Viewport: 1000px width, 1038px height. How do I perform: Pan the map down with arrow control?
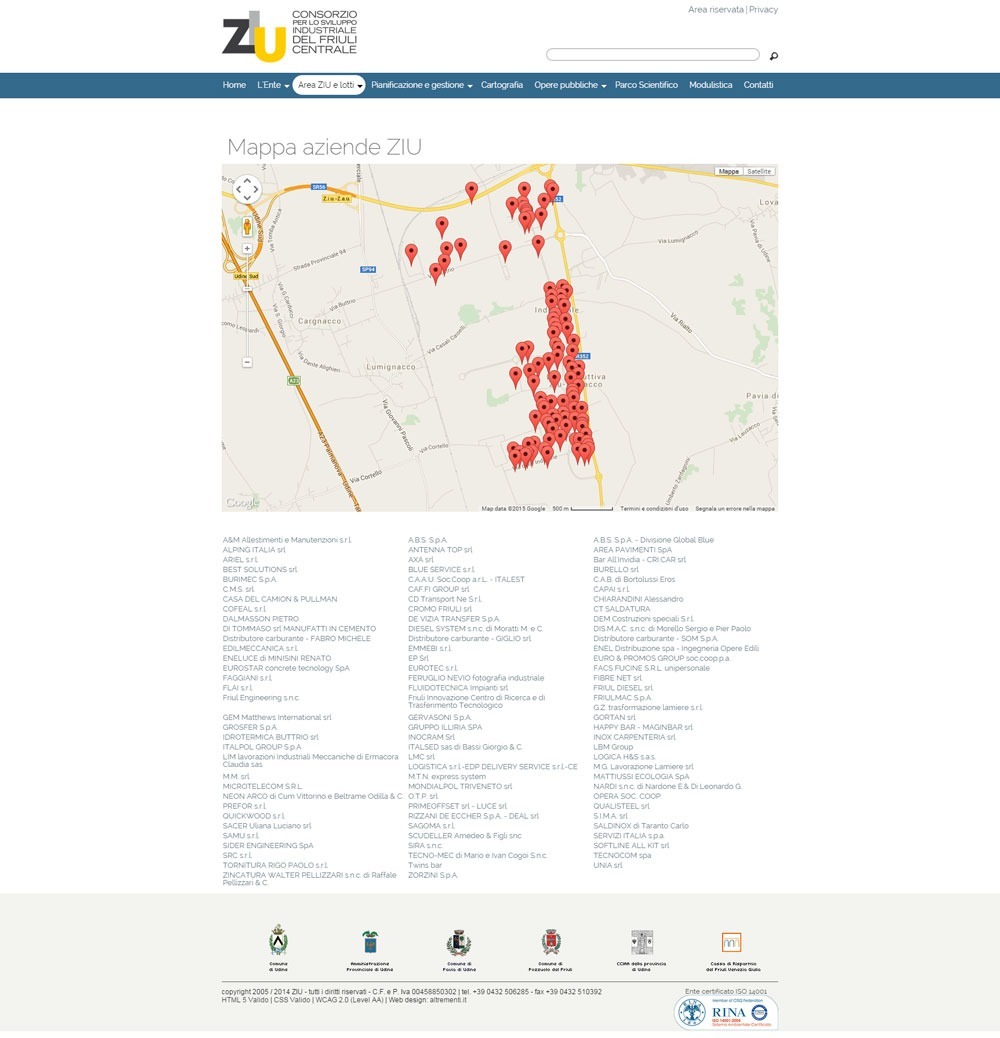point(247,198)
